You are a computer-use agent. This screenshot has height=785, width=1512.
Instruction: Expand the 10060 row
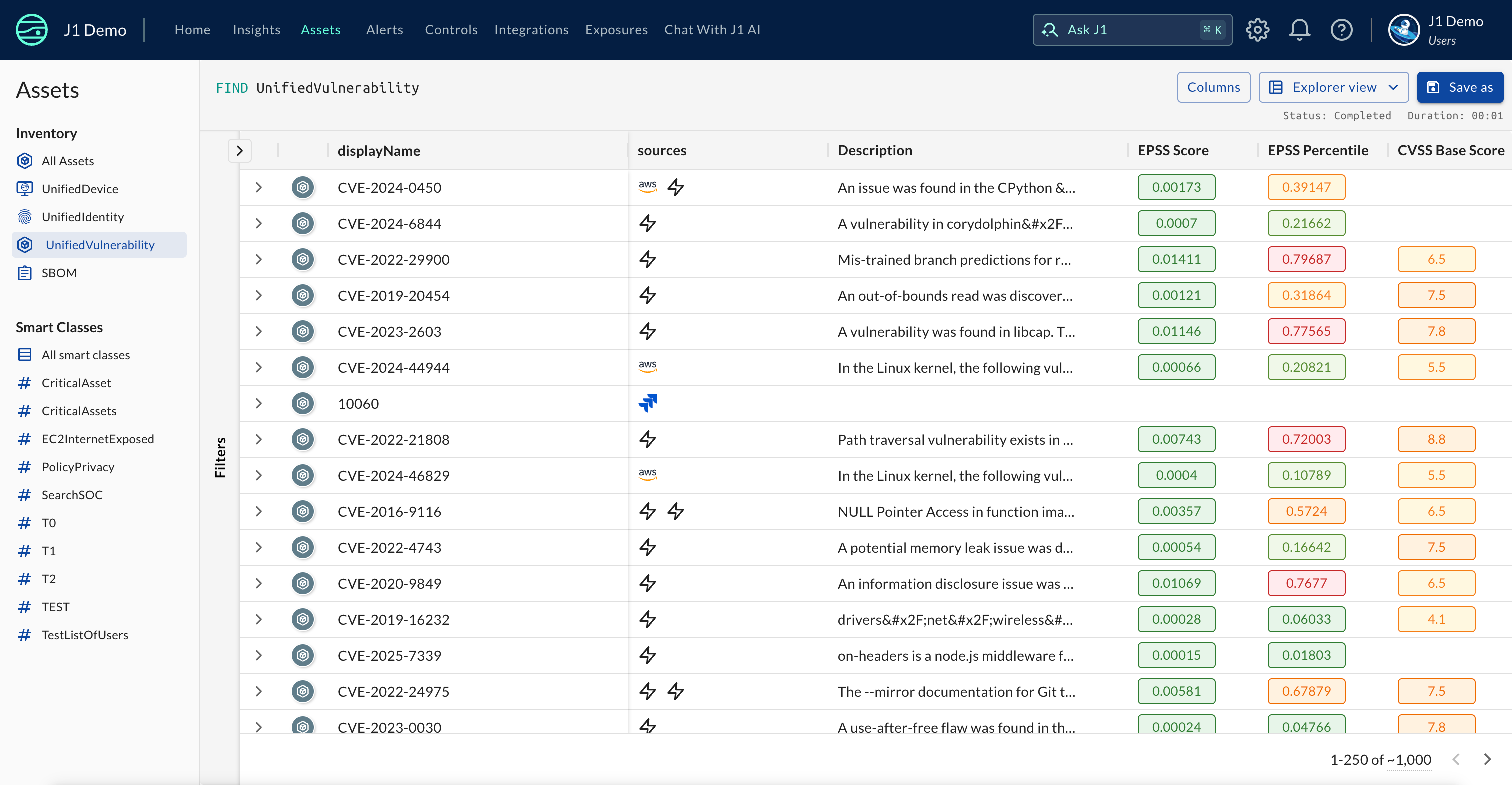click(259, 403)
